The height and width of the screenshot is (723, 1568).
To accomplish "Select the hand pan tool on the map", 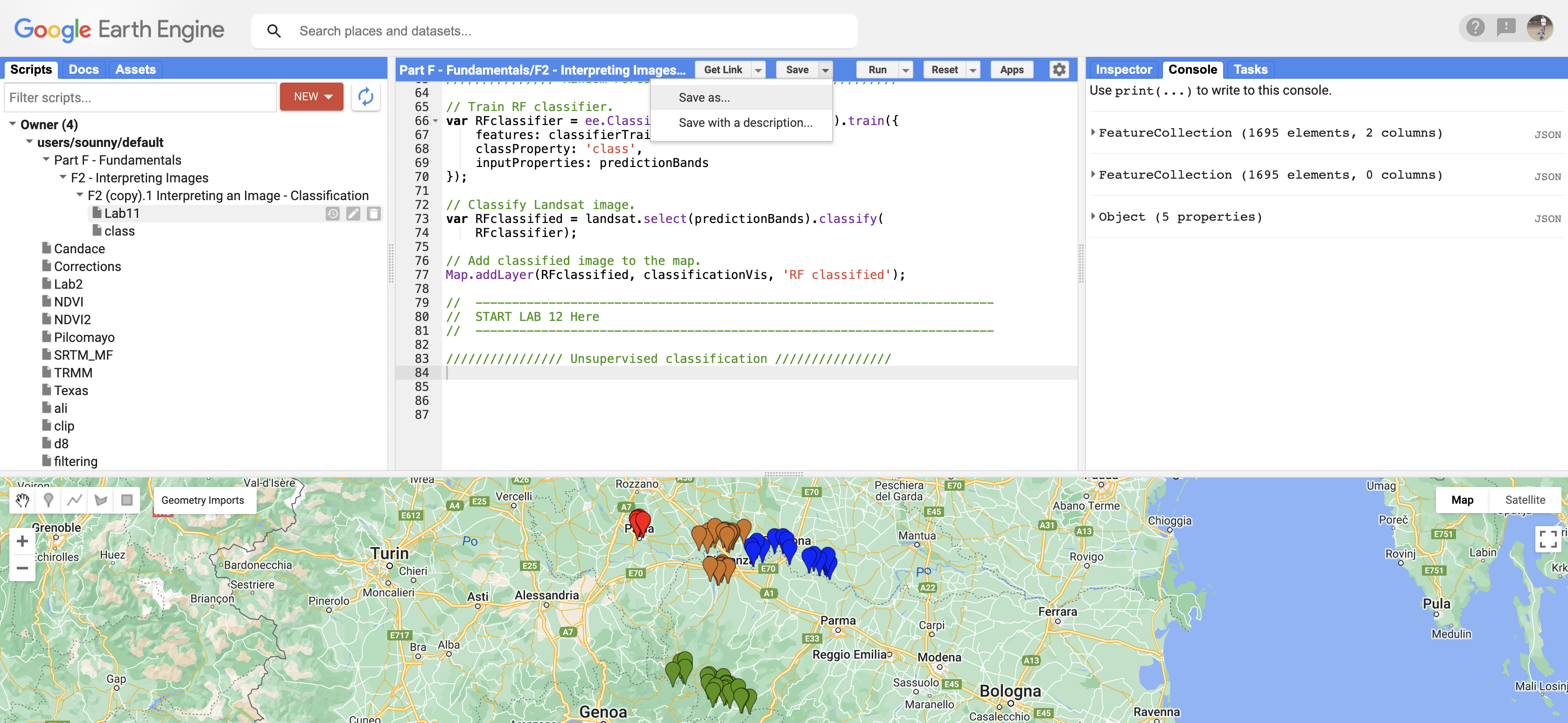I will point(22,500).
